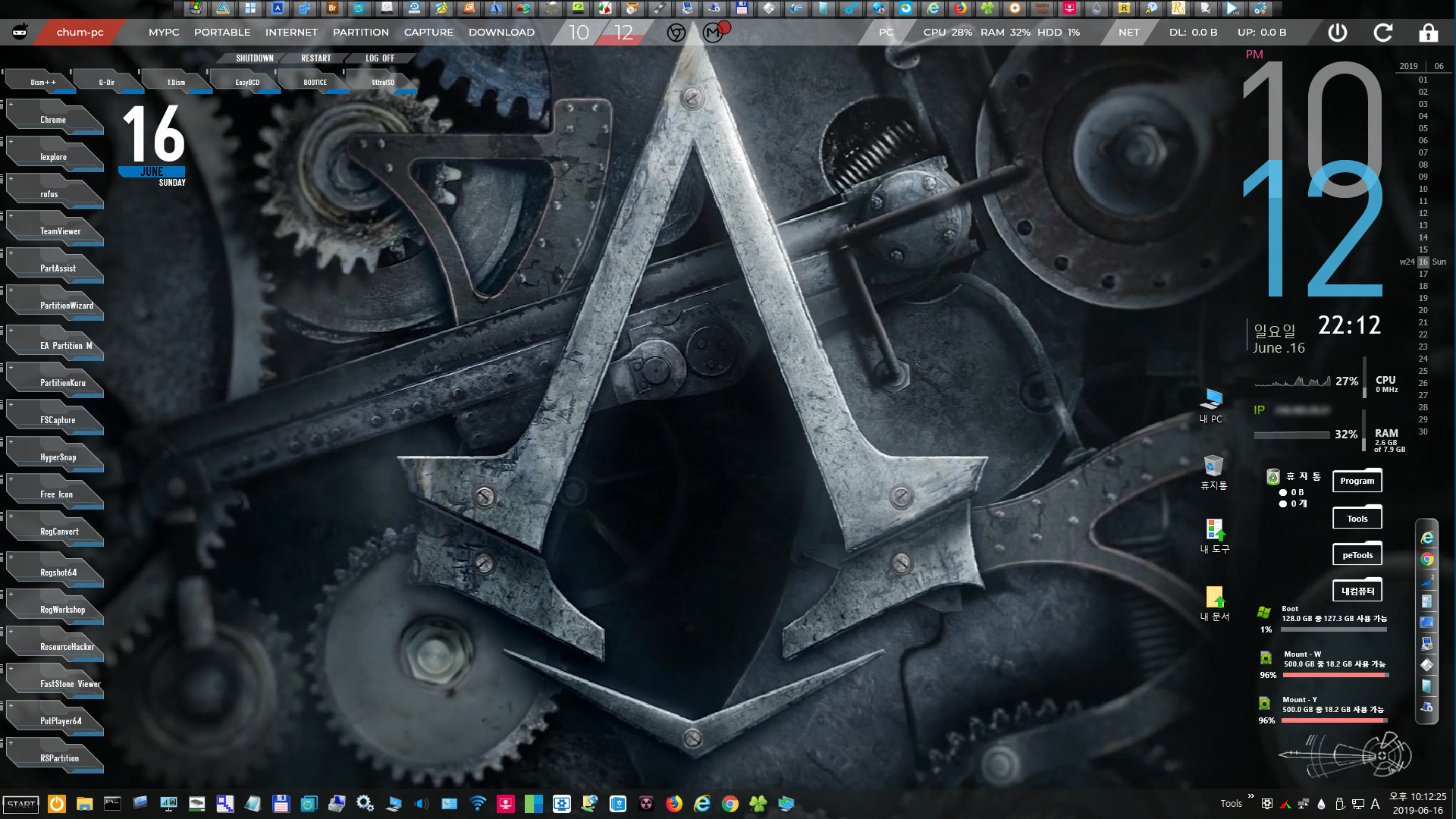The width and height of the screenshot is (1456, 819).
Task: Click the input language indicator A in the tray
Action: (x=1375, y=804)
